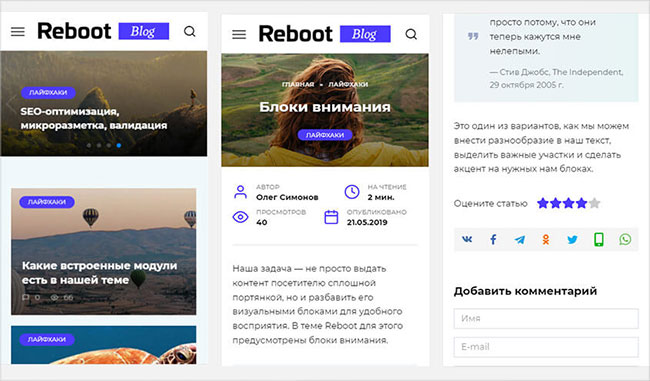650x381 pixels.
Task: Open article Какие встроенные модули
Action: point(99,272)
